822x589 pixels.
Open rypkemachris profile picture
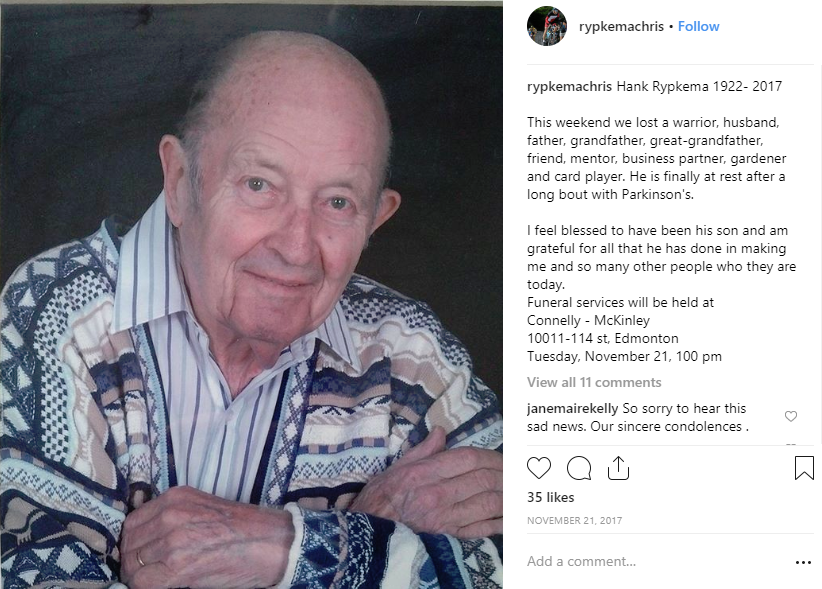point(547,26)
